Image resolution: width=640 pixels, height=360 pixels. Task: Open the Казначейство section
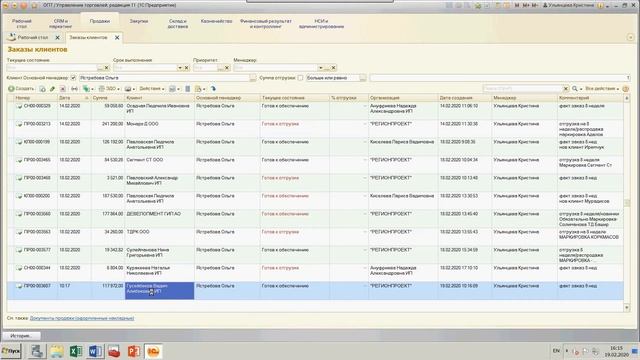(216, 21)
